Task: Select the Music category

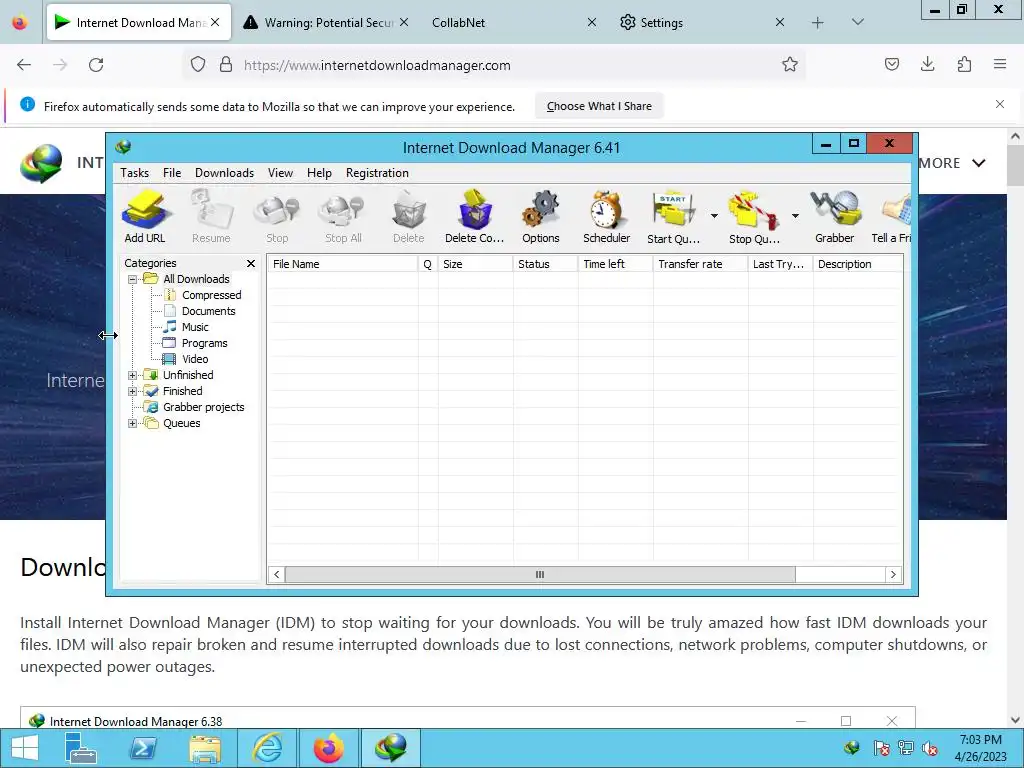Action: tap(195, 327)
